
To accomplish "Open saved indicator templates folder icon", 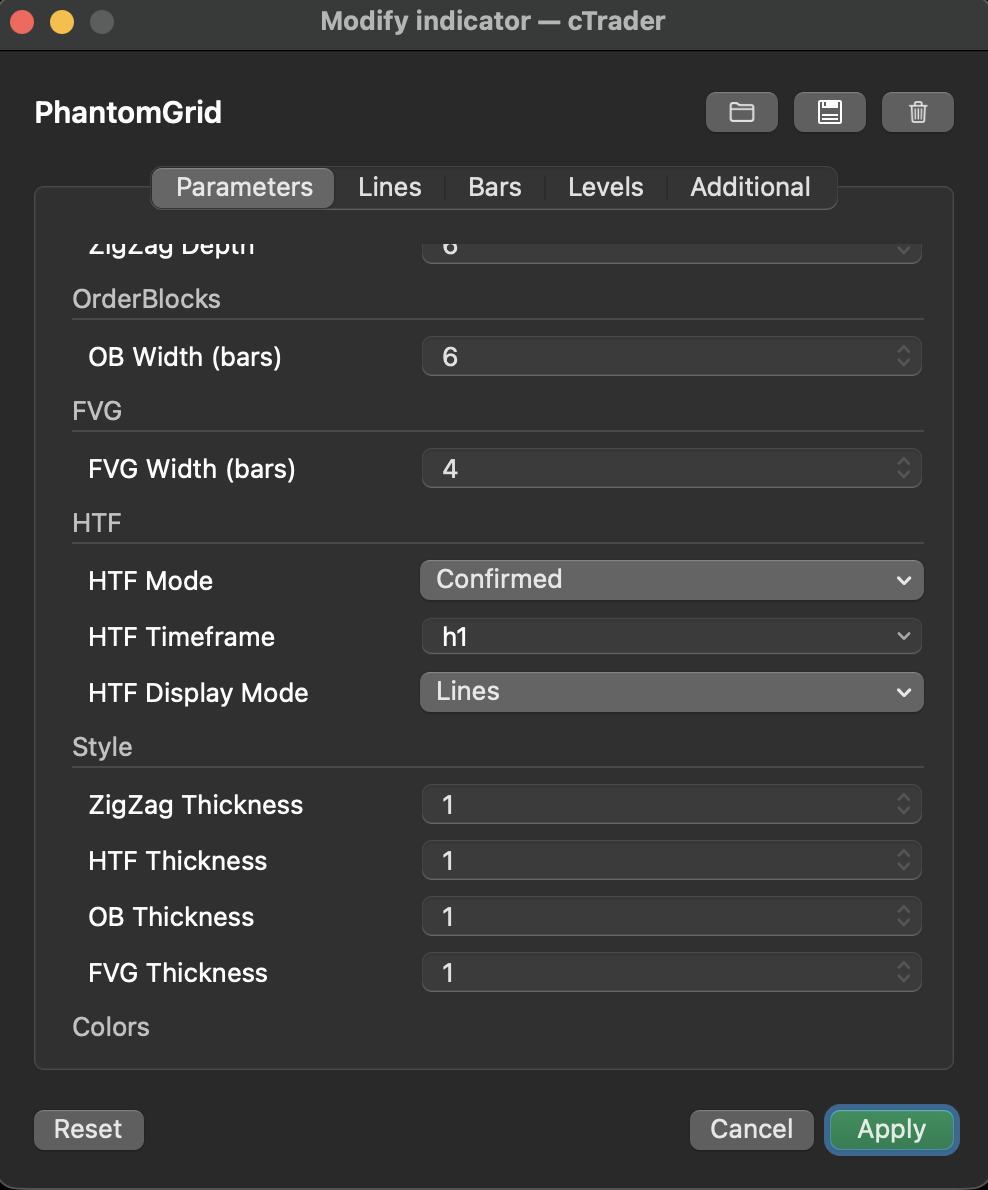I will point(741,112).
